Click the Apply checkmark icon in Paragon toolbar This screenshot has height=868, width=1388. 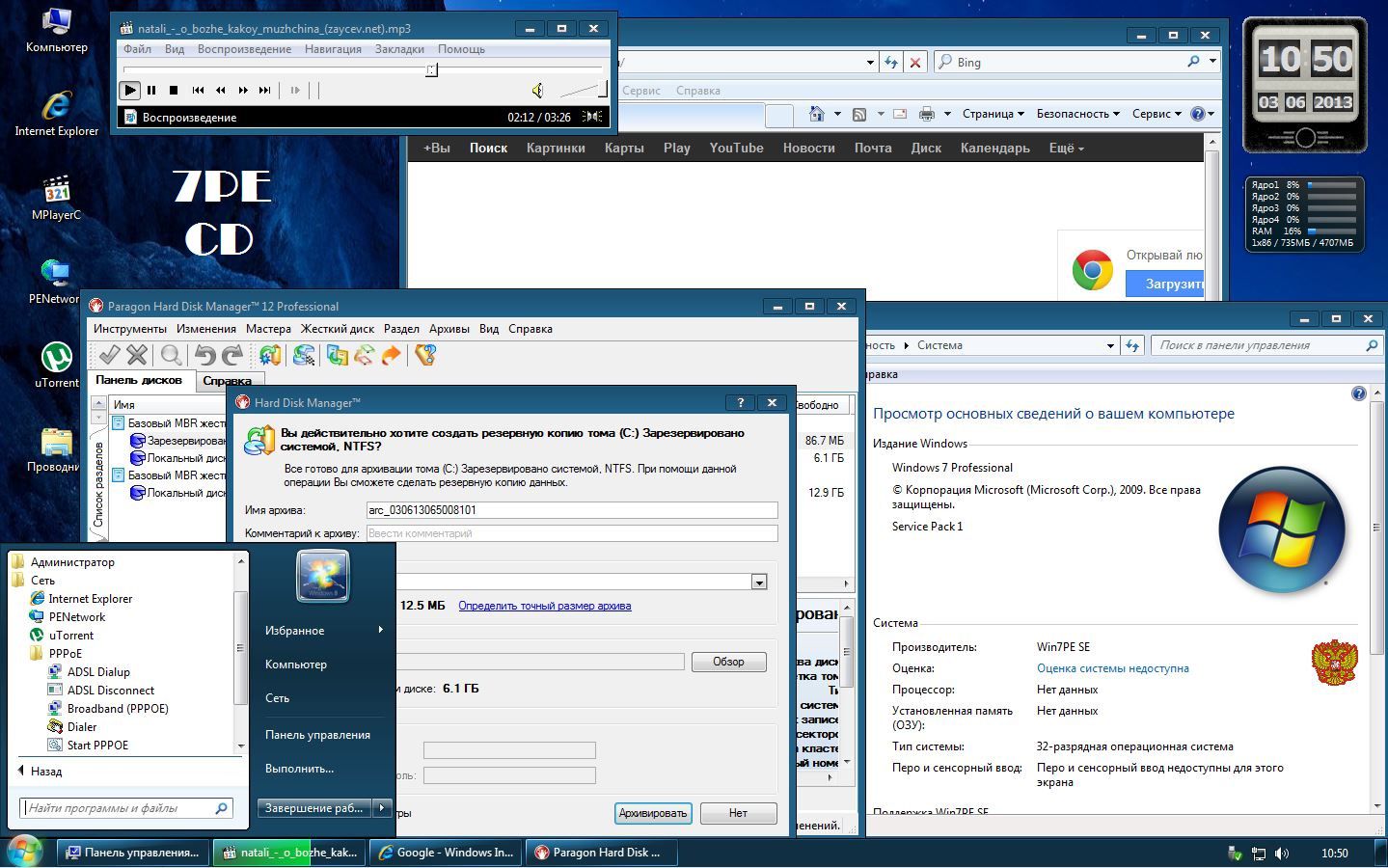click(x=109, y=355)
